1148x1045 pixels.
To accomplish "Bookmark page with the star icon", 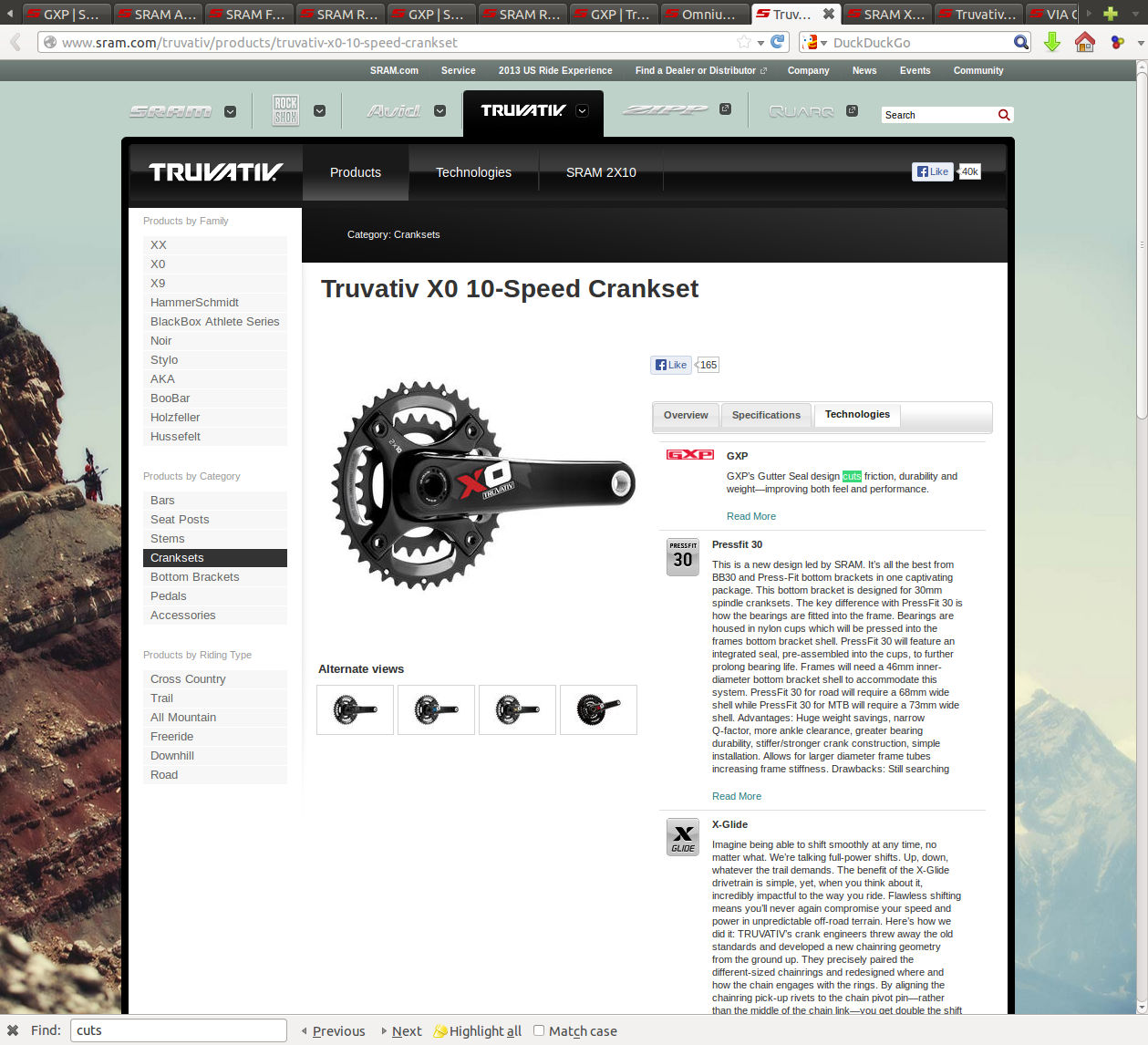I will pyautogui.click(x=744, y=42).
